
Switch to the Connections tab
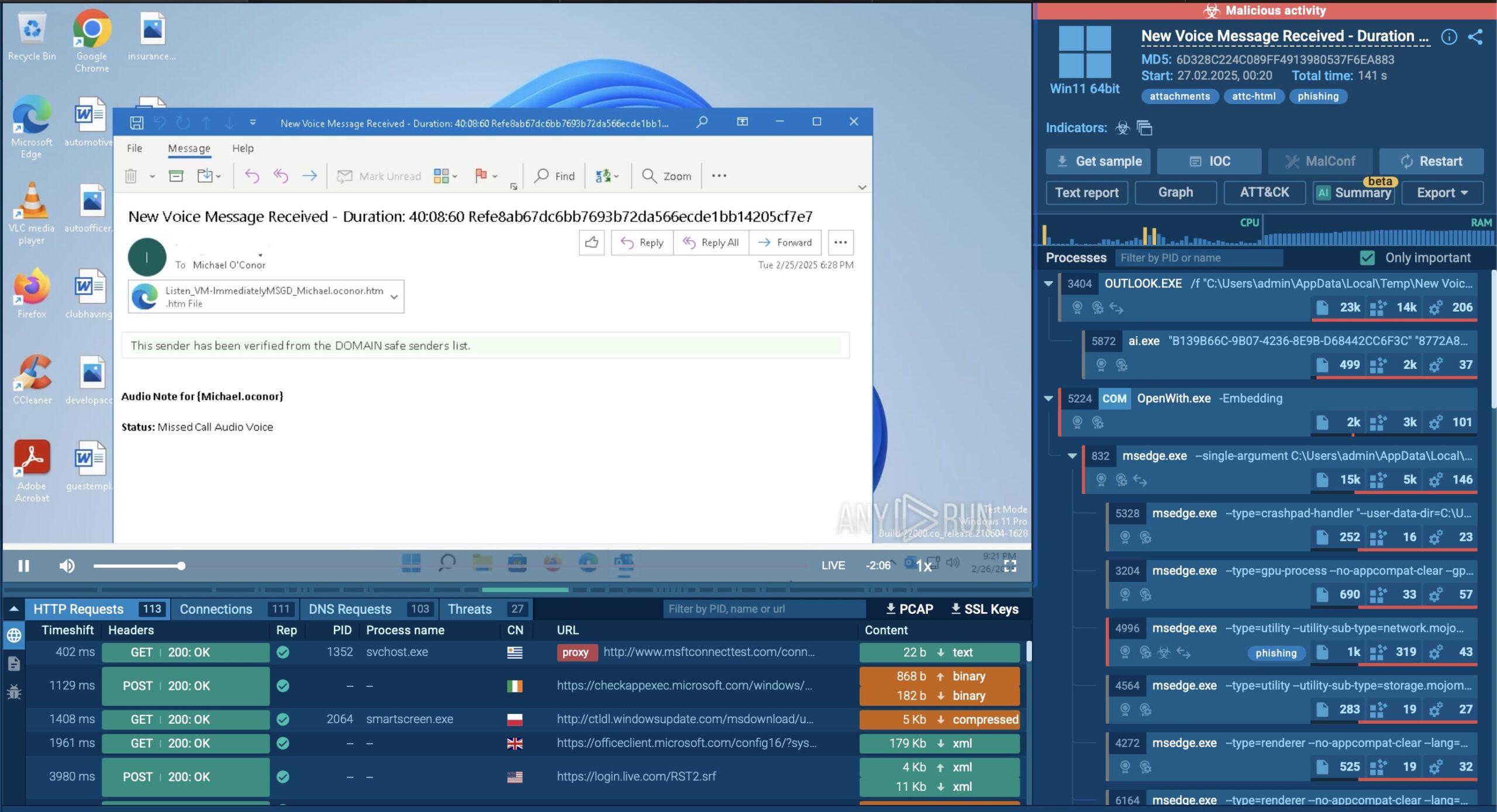click(234, 609)
